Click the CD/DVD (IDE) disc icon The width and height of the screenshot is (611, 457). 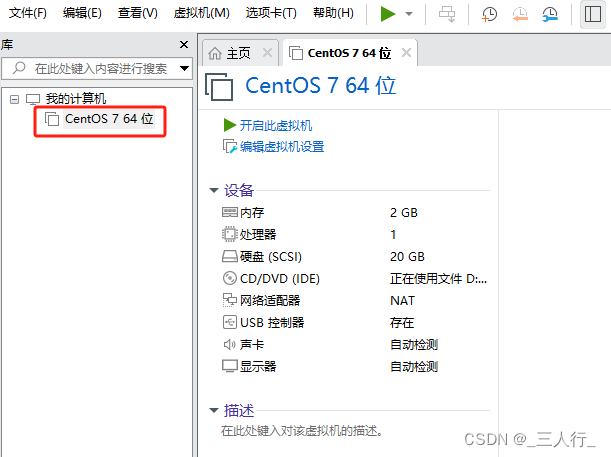[x=230, y=278]
